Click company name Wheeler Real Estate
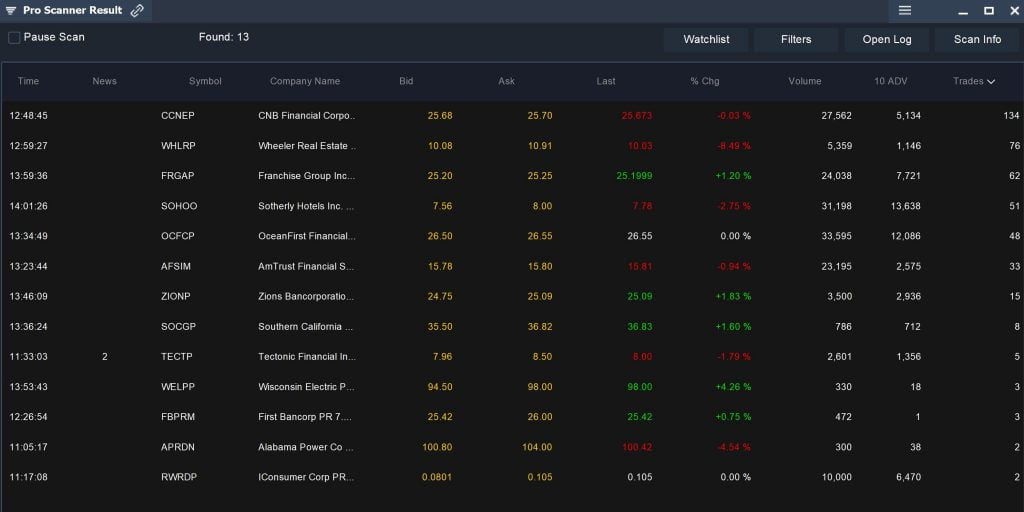This screenshot has height=512, width=1024. point(306,146)
